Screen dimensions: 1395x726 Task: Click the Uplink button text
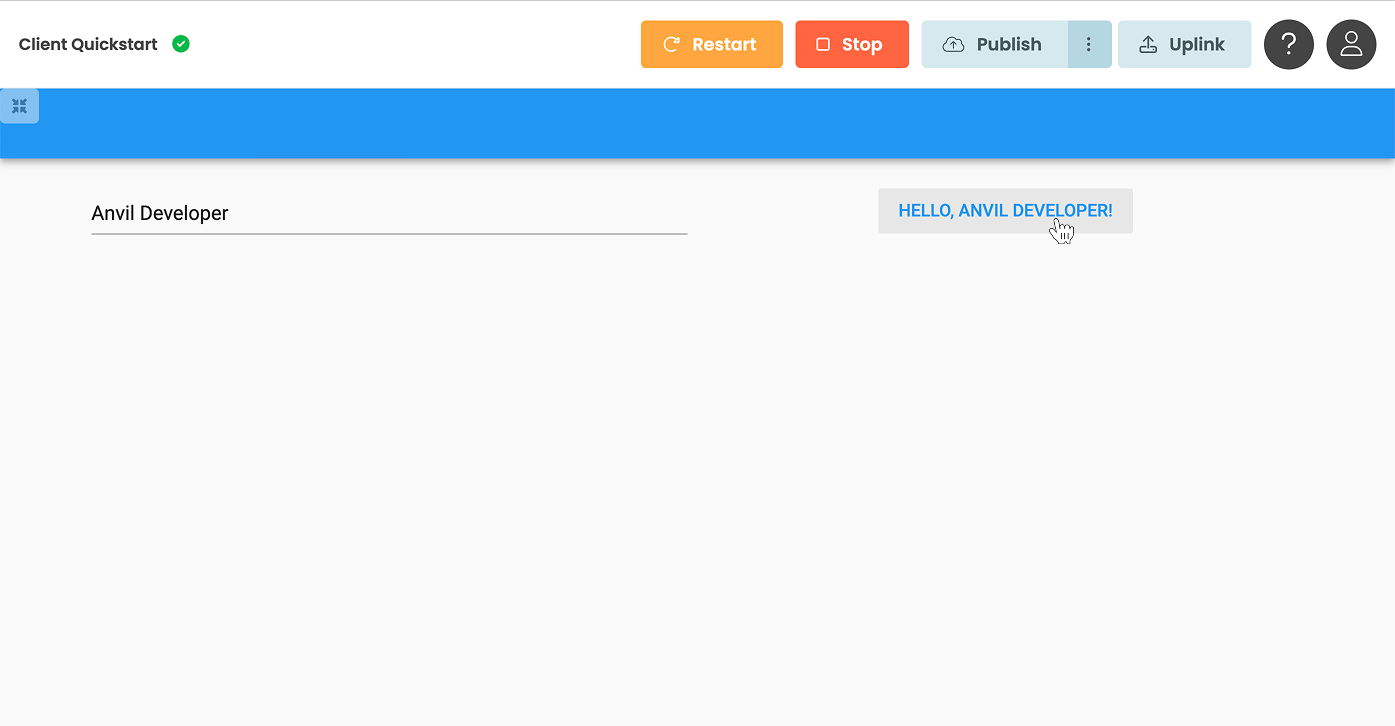click(1196, 44)
